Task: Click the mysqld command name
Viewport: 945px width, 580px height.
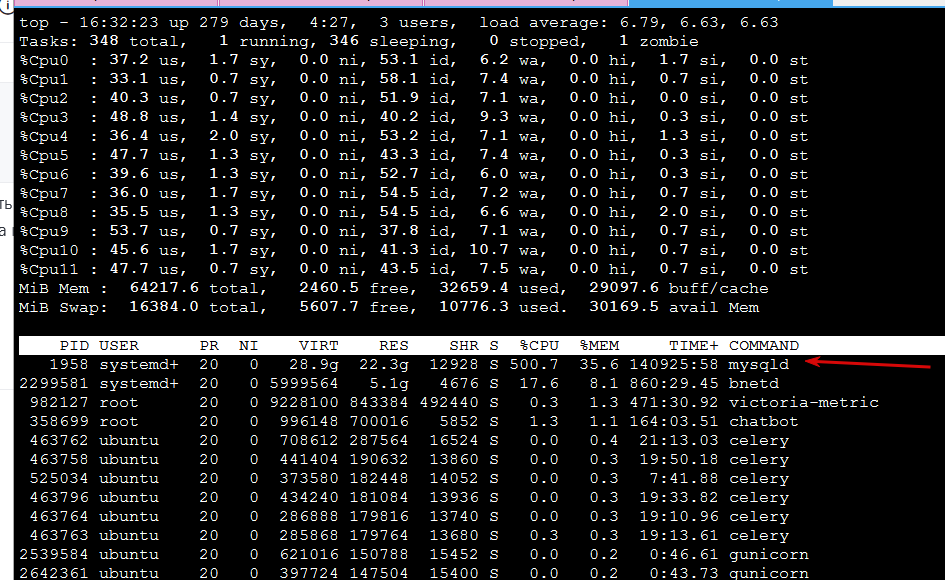Action: (758, 365)
